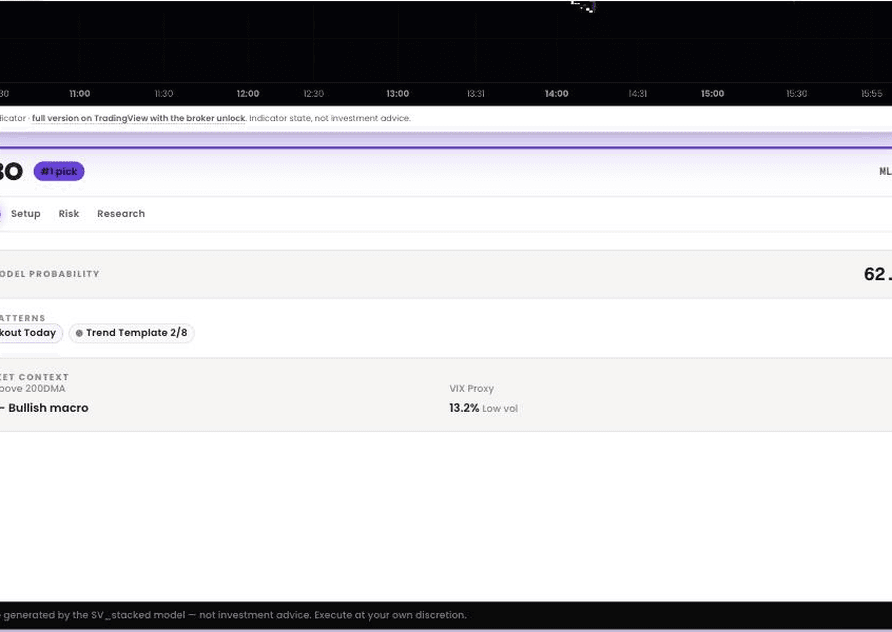Click the 14:00 time axis label

556,93
